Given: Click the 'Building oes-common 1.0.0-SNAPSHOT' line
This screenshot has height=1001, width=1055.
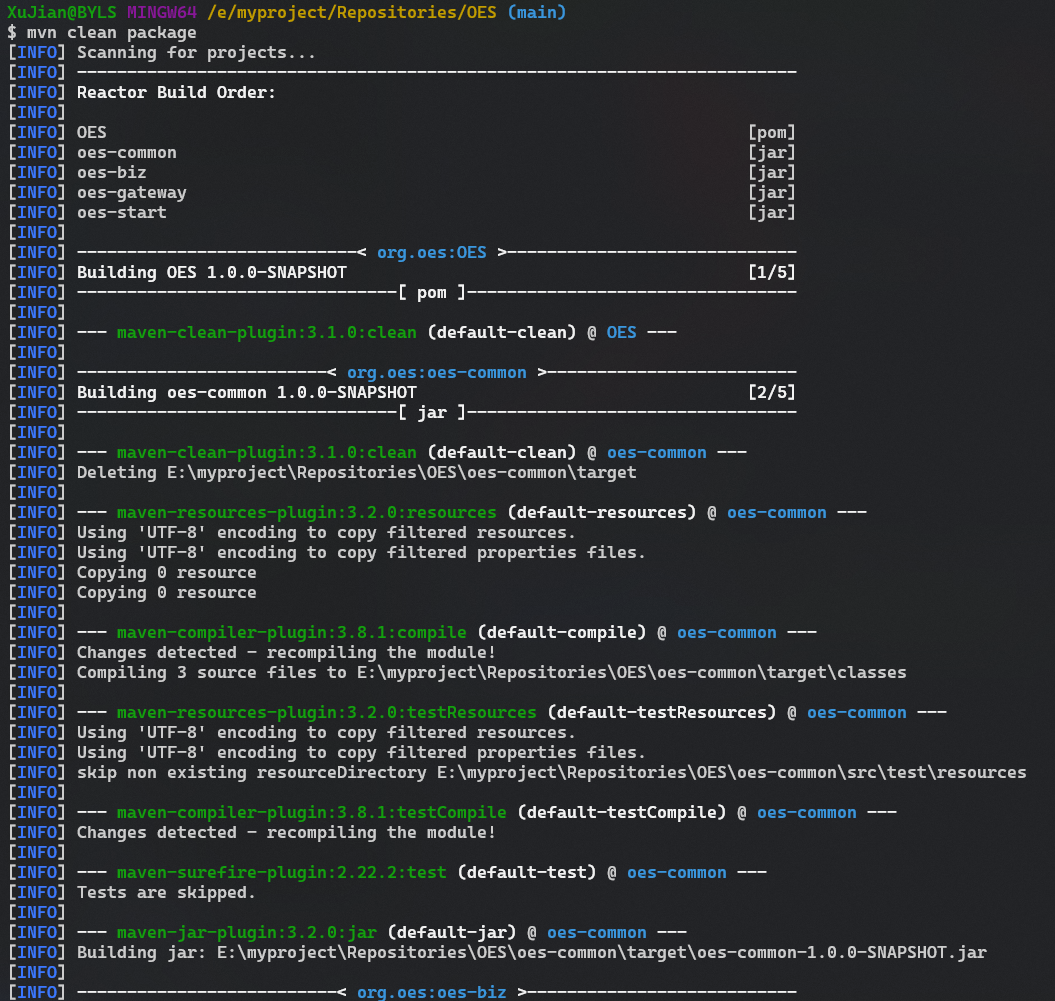Looking at the screenshot, I should (247, 393).
